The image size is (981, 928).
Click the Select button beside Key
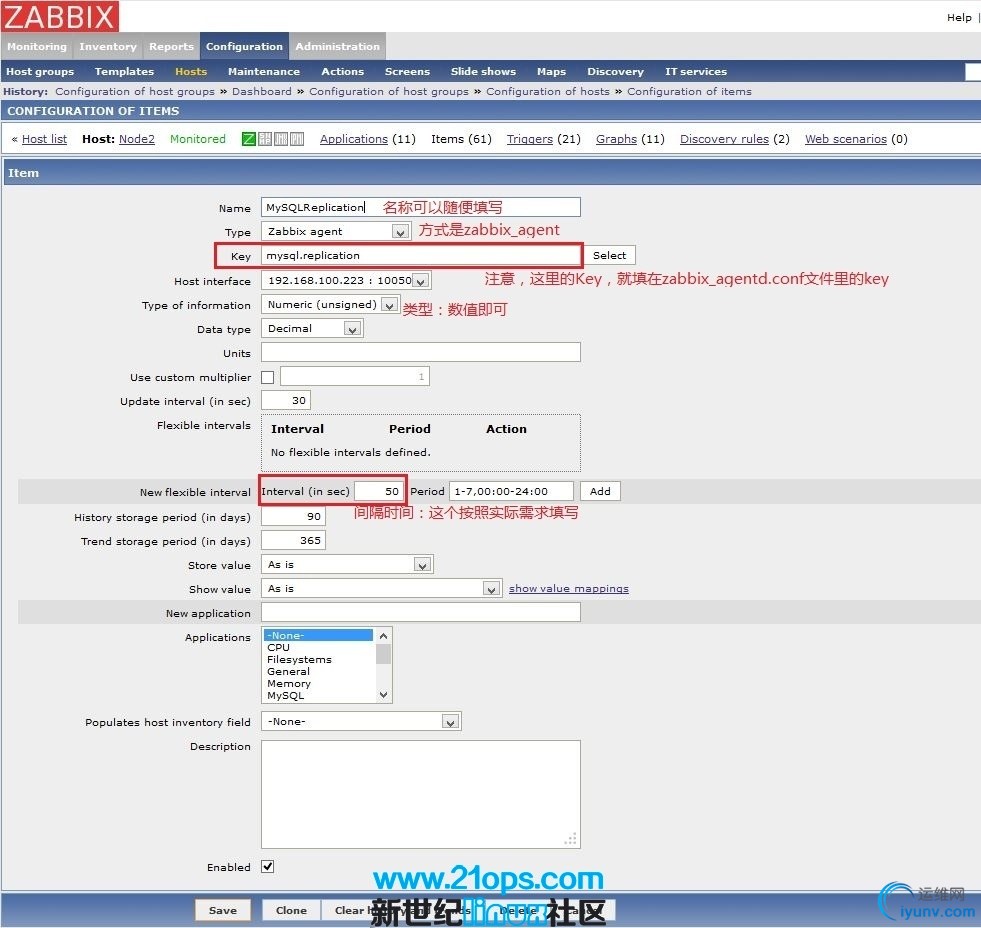(x=609, y=255)
